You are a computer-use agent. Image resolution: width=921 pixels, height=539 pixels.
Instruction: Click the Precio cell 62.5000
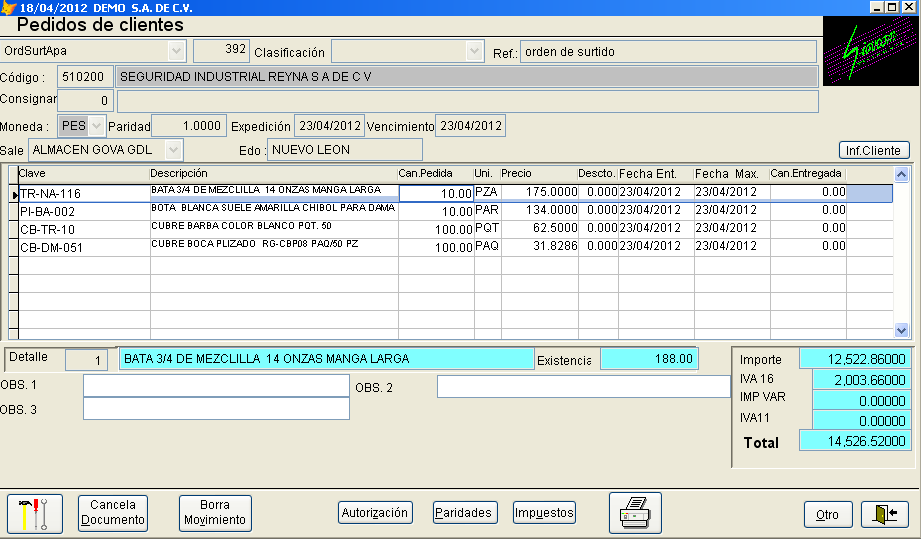pyautogui.click(x=539, y=228)
